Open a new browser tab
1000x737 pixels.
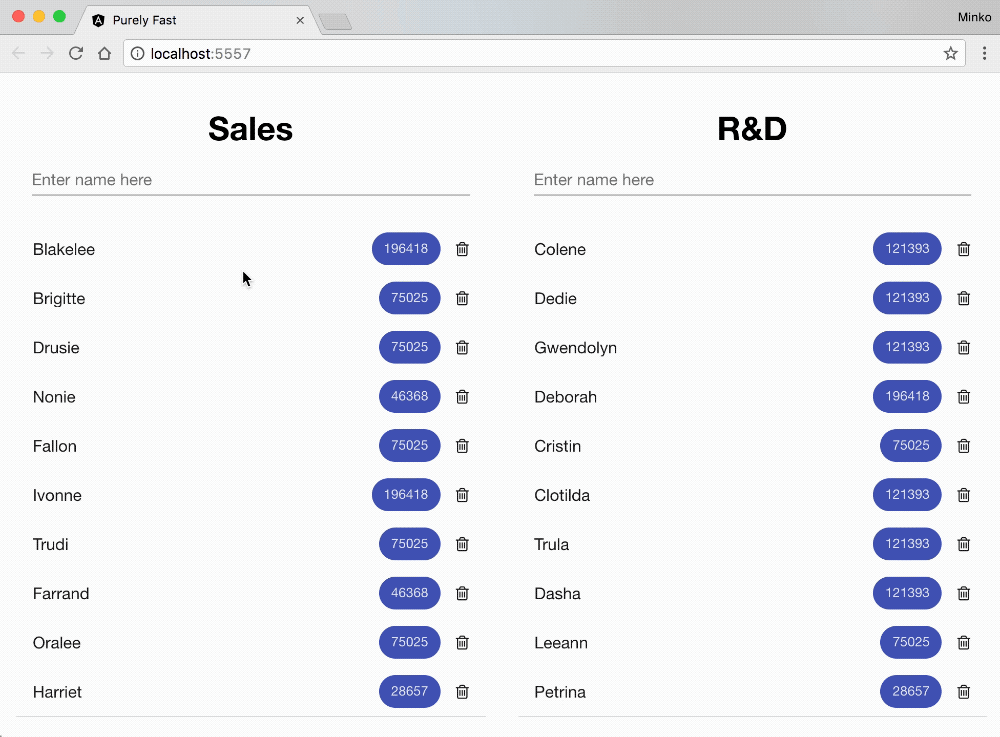[x=335, y=22]
